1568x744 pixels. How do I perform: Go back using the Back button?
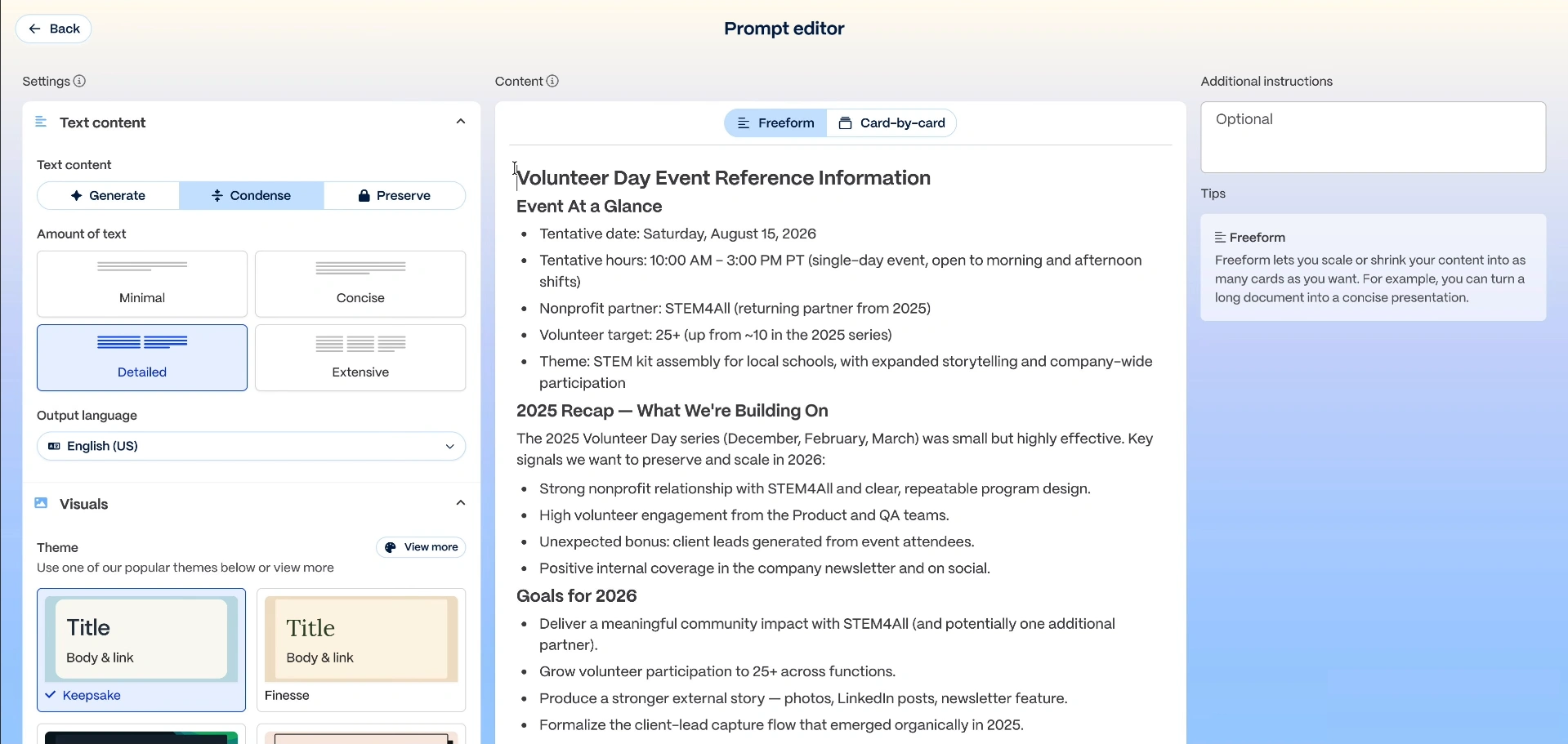click(54, 29)
